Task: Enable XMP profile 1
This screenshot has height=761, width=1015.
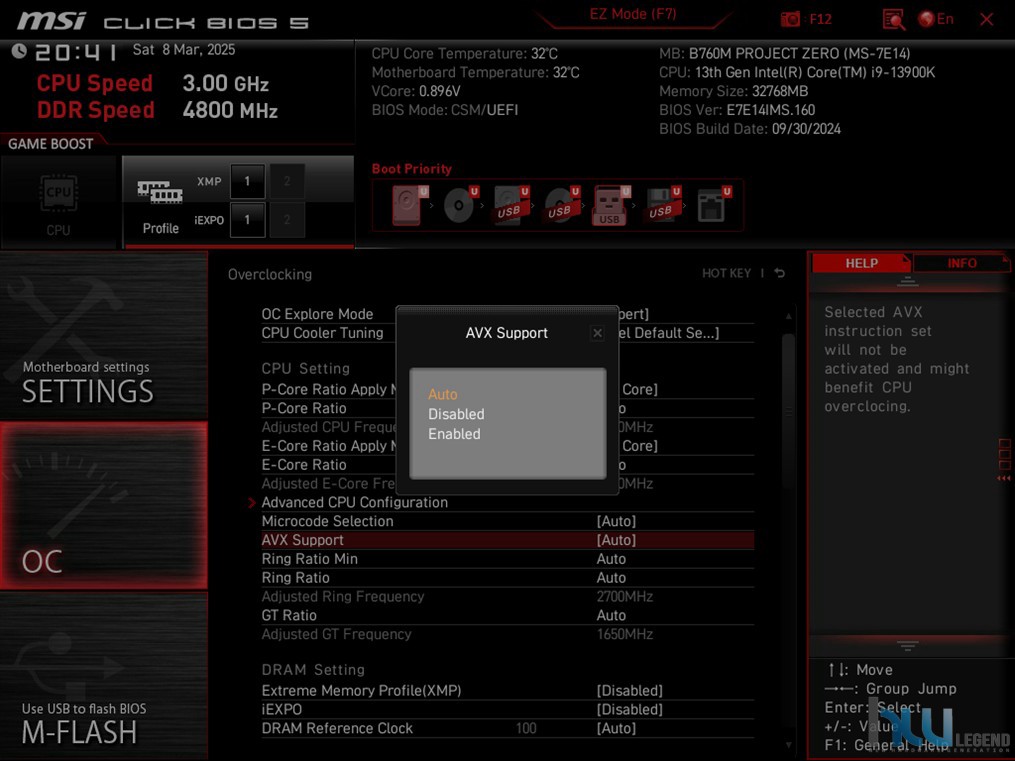Action: pyautogui.click(x=247, y=181)
